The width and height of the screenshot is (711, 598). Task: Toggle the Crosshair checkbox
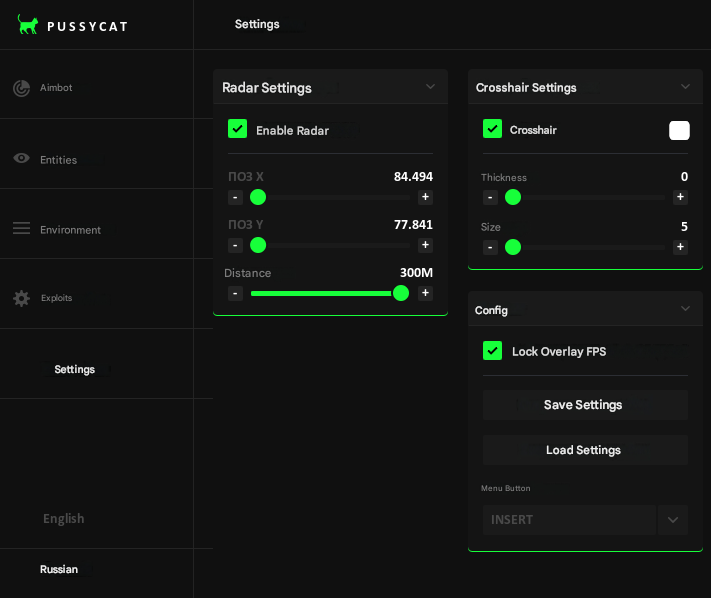tap(492, 129)
